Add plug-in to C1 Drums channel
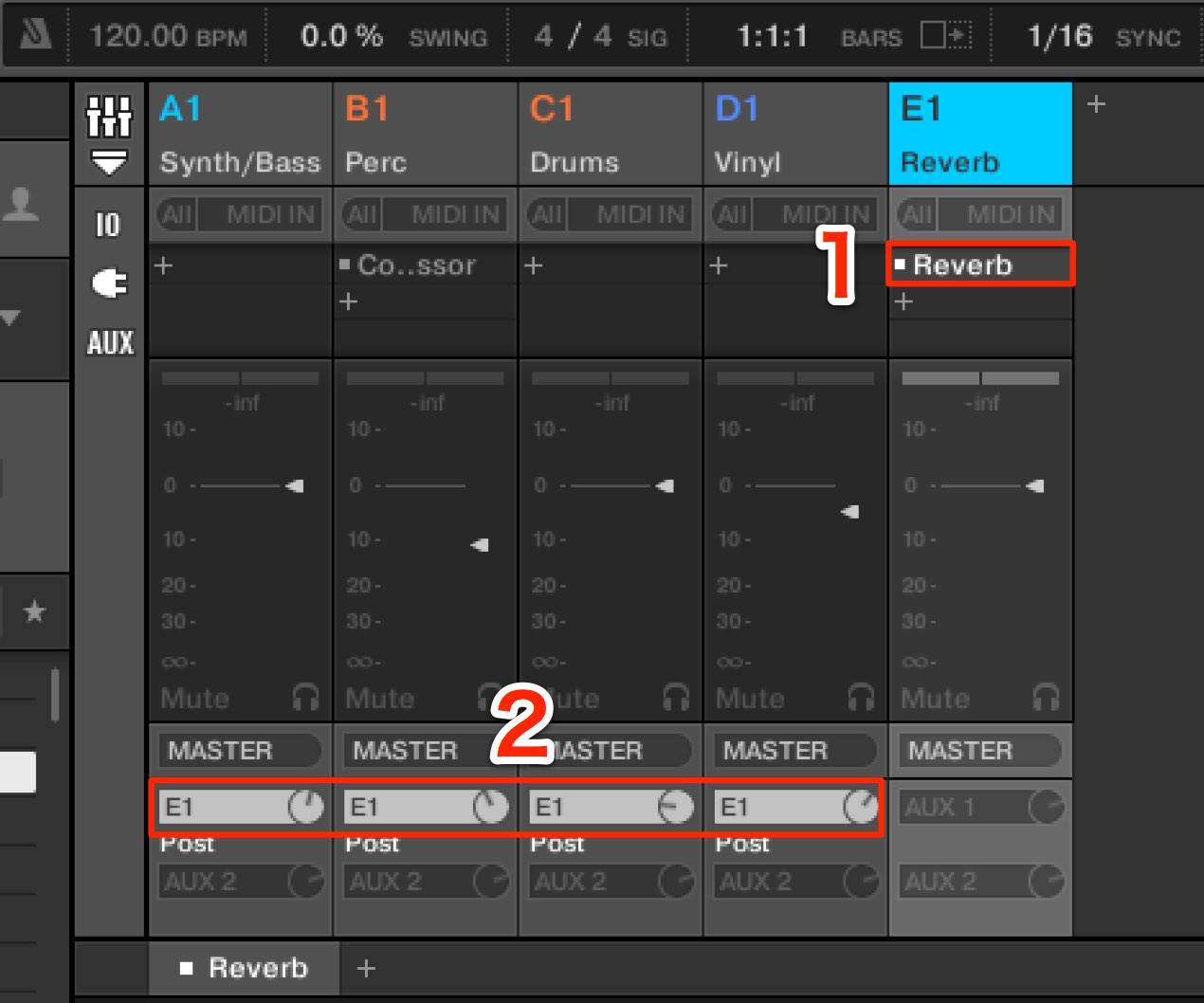 [x=533, y=265]
